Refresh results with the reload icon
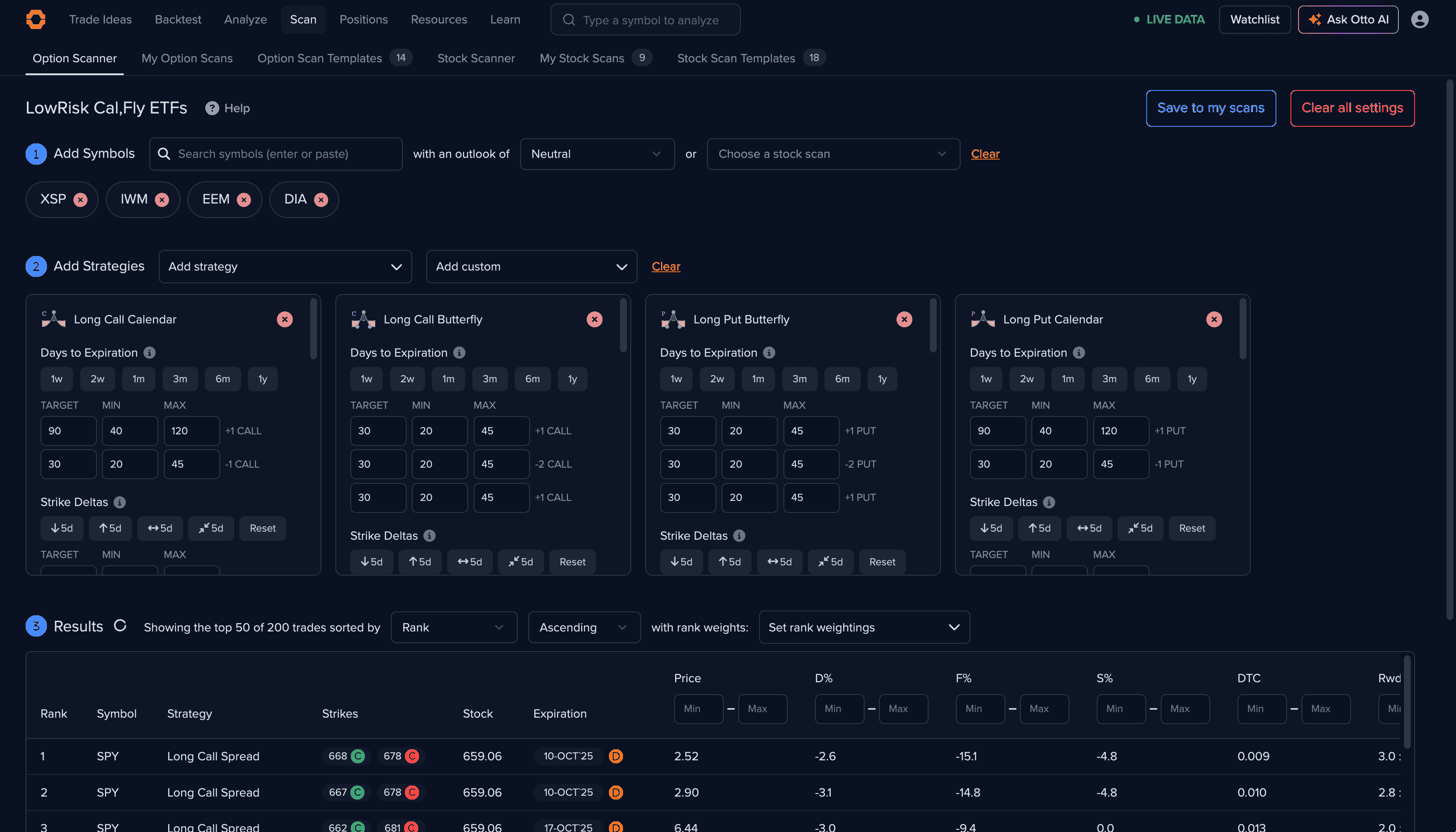1456x832 pixels. click(120, 626)
